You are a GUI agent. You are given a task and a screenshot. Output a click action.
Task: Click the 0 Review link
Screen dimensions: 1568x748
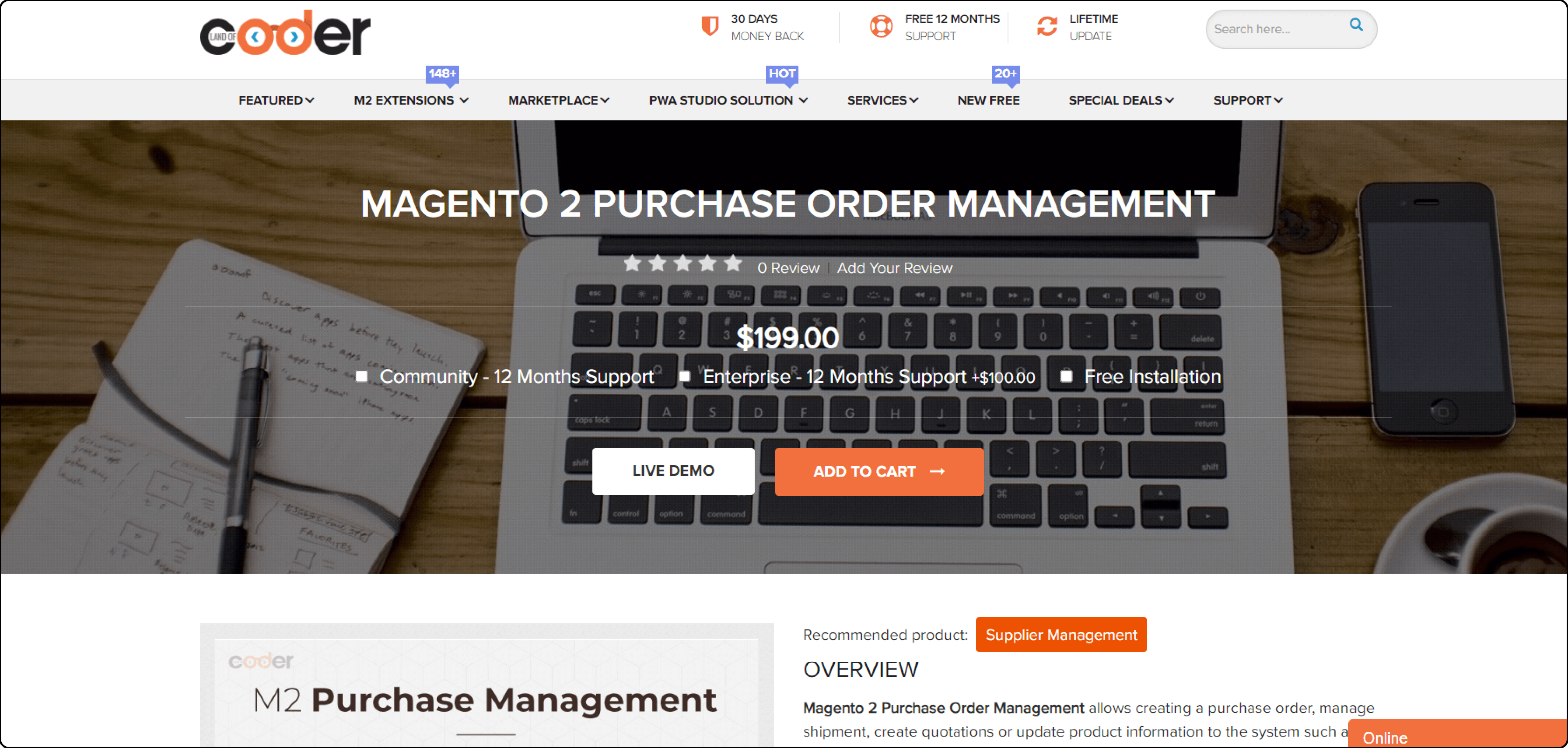788,269
